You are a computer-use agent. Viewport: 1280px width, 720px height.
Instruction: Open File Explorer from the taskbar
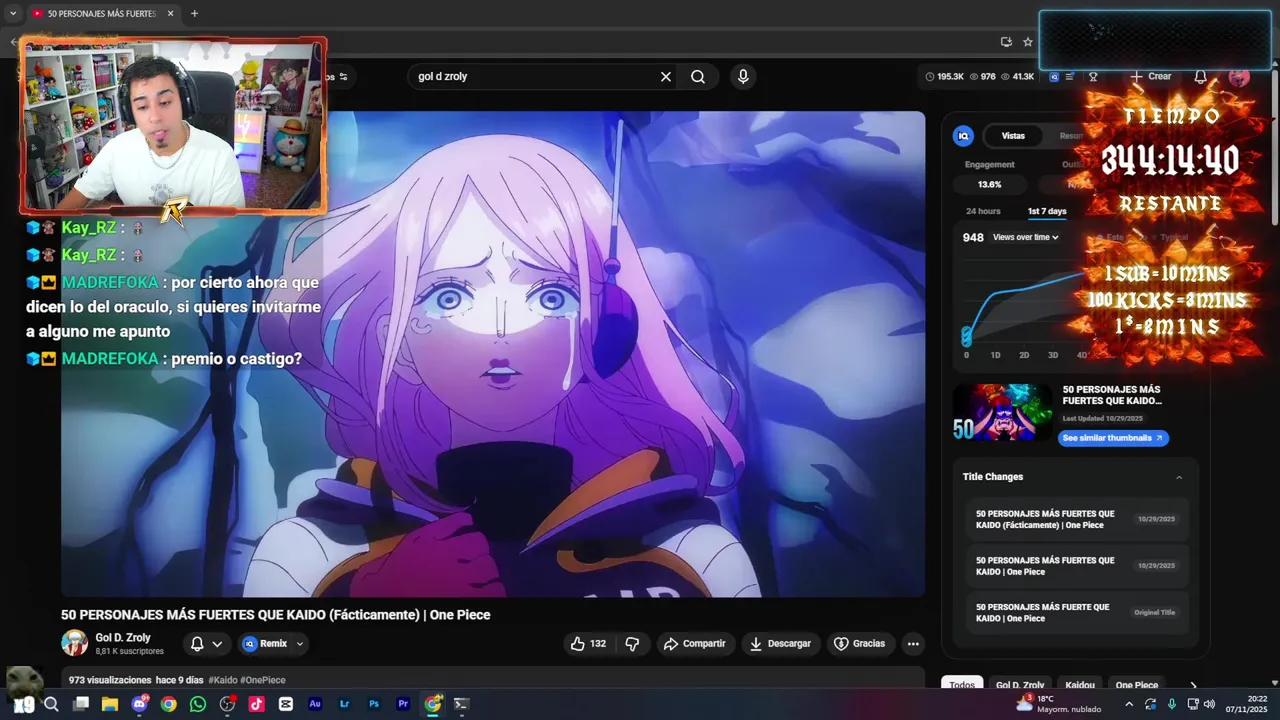(x=110, y=704)
